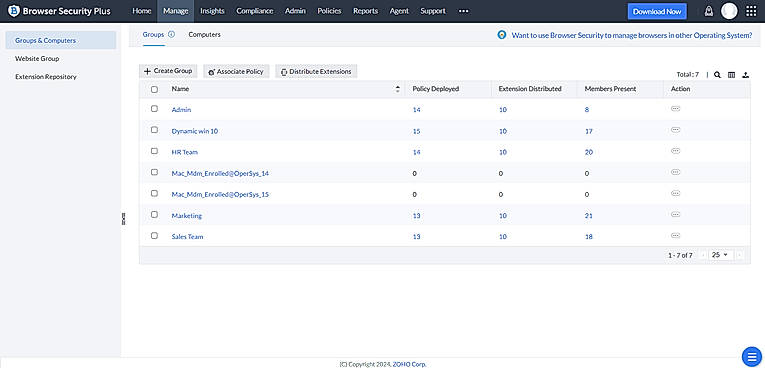The image size is (765, 368).
Task: Open action menu for Mac_Mdm_Enrolled@OperSys_15 row
Action: pyautogui.click(x=676, y=193)
